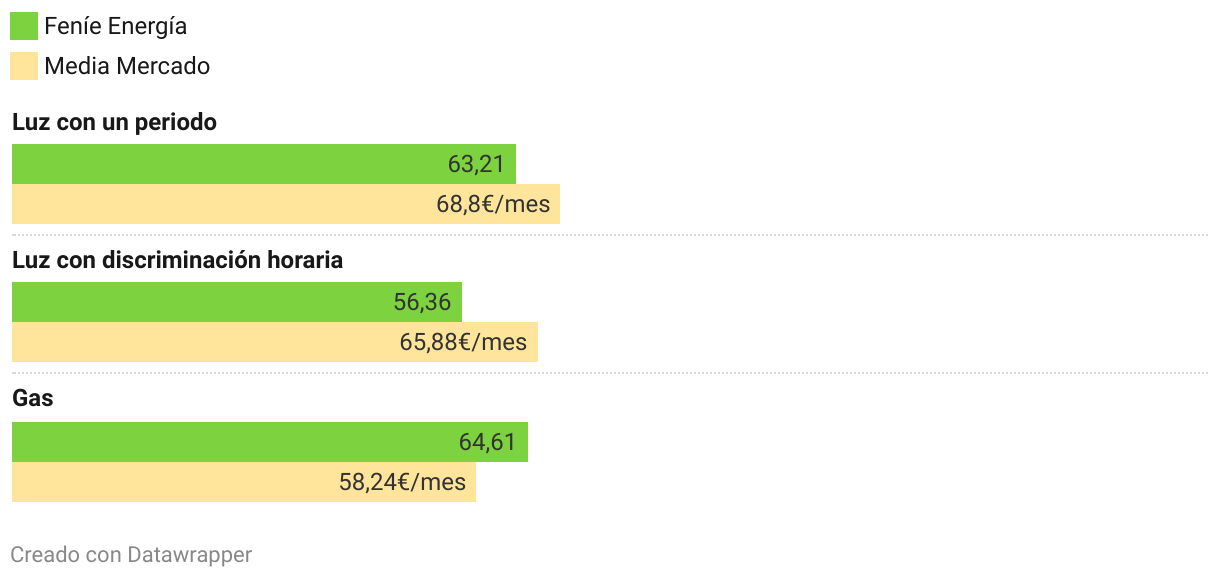The height and width of the screenshot is (578, 1220).
Task: Select the Feníe Energía legend label
Action: pyautogui.click(x=116, y=27)
